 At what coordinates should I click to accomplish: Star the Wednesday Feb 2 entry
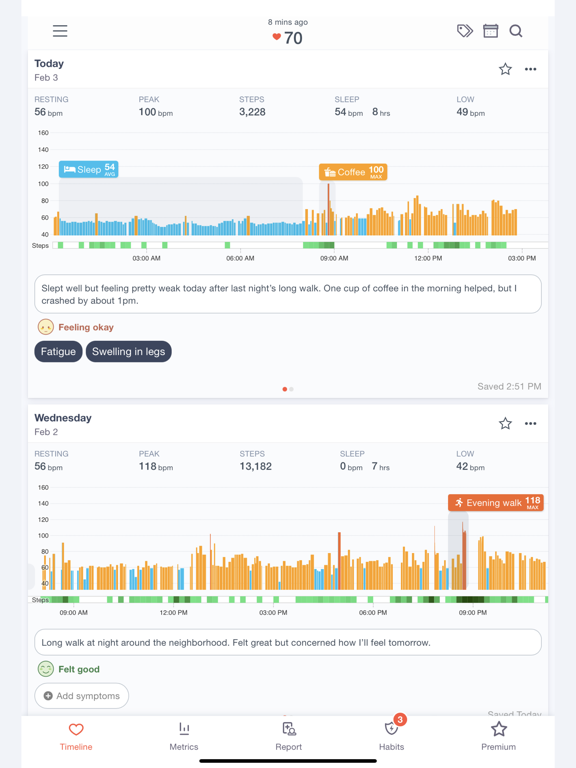(505, 424)
